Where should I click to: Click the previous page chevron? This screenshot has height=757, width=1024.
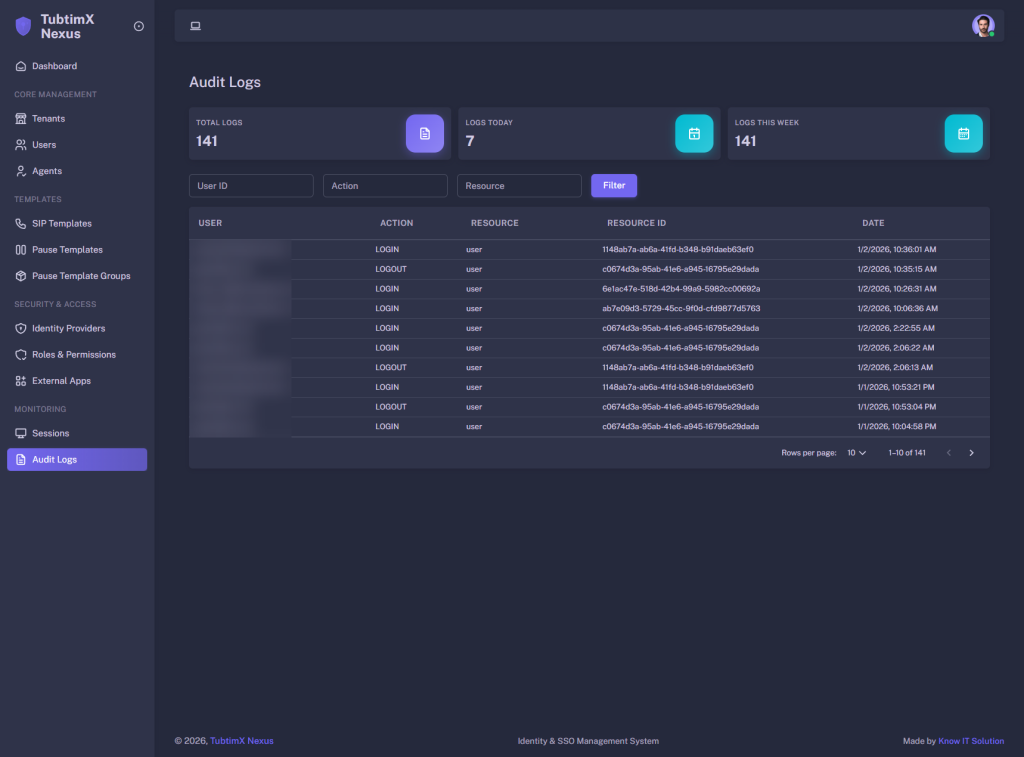pyautogui.click(x=948, y=452)
